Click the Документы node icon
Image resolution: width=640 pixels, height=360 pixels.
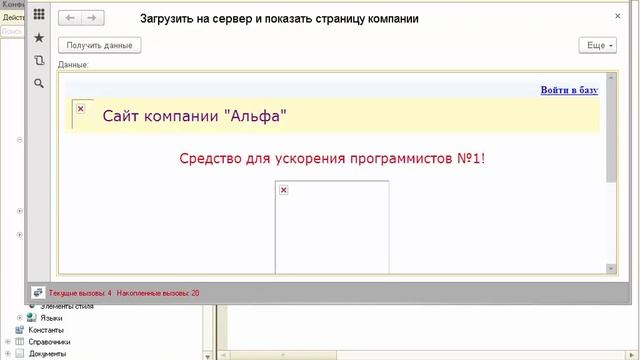pyautogui.click(x=20, y=354)
